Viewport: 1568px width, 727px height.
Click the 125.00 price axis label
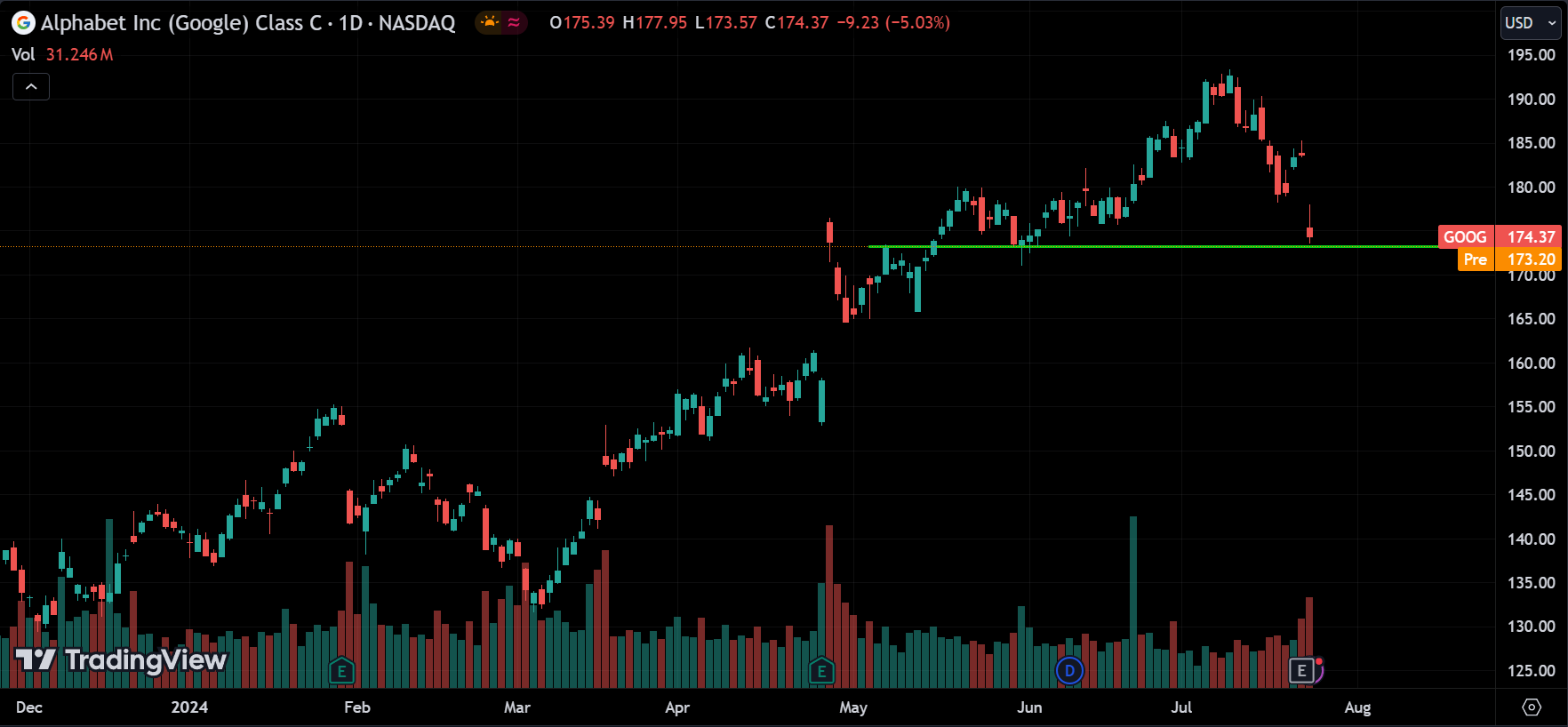1531,671
